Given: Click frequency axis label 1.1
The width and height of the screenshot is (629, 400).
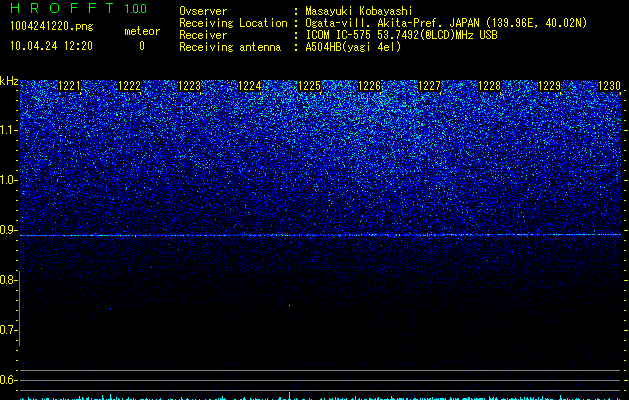Looking at the screenshot, I should click(x=9, y=130).
